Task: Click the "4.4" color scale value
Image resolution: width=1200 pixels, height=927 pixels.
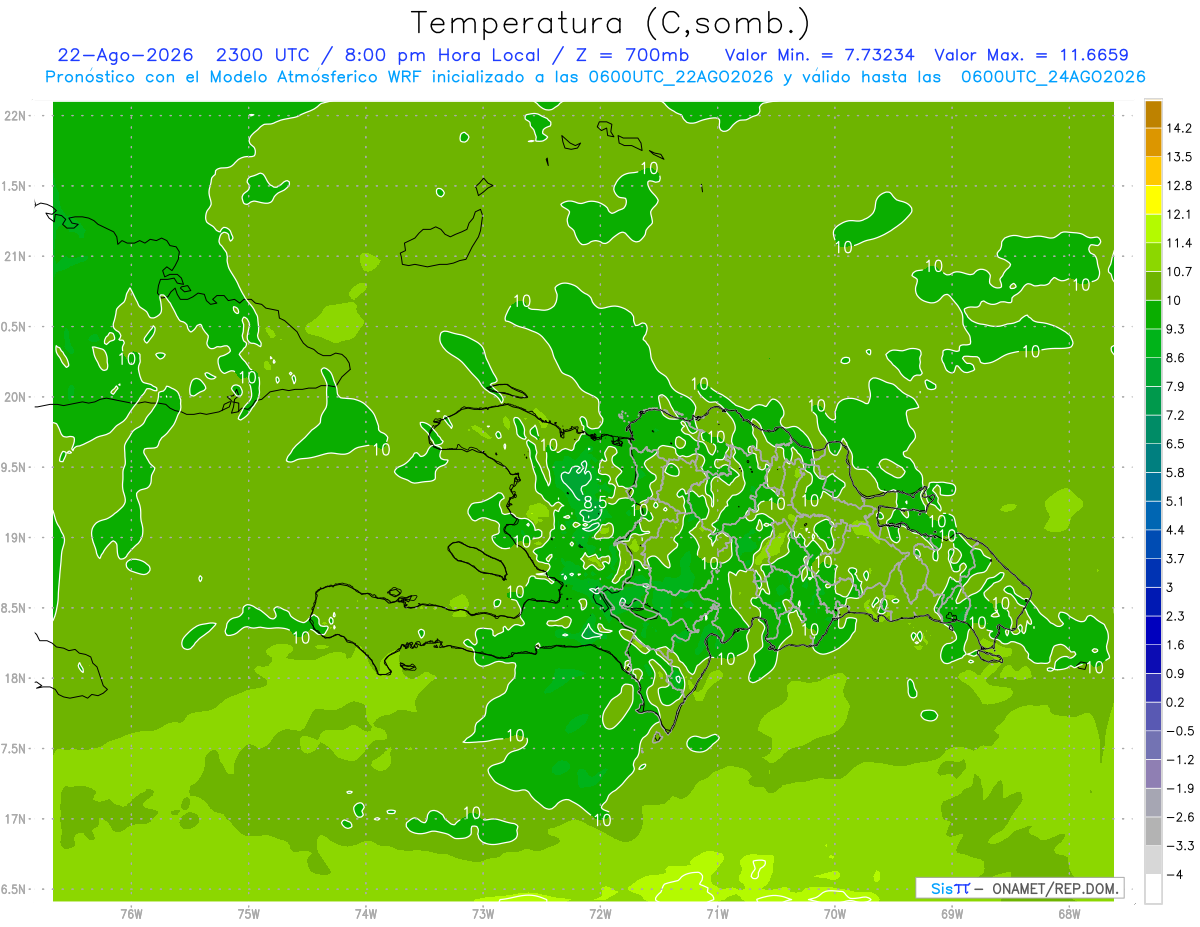Action: (x=1176, y=529)
